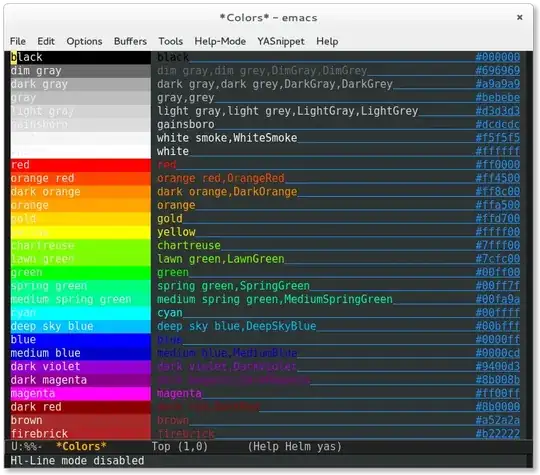Click the #b22222 hex link
This screenshot has width=540, height=475.
498,433
